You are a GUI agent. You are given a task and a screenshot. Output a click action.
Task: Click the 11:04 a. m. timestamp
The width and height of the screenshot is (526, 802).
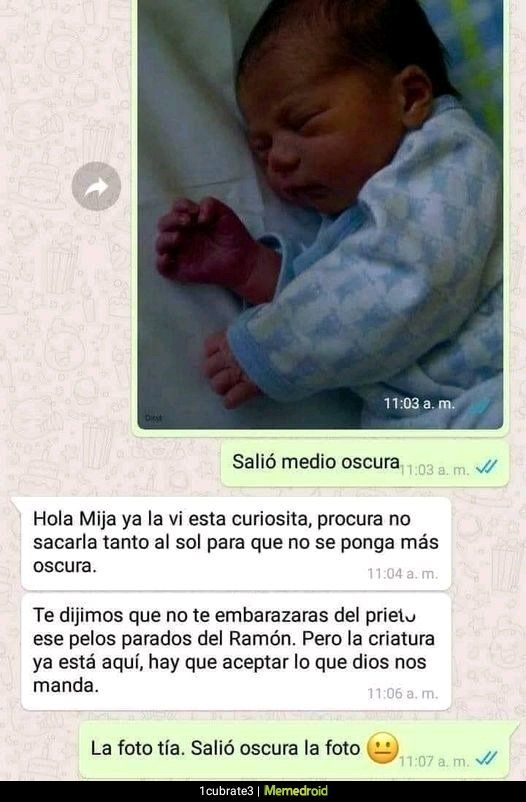click(403, 574)
